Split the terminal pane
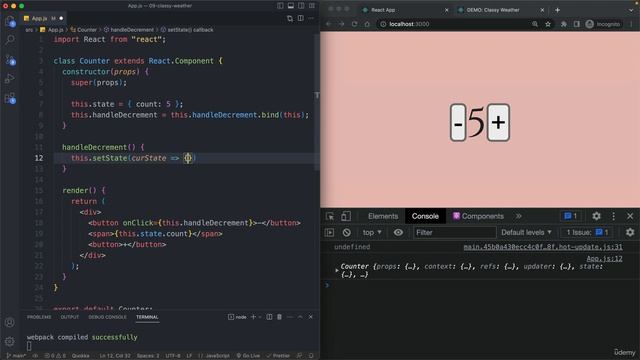The height and width of the screenshot is (360, 640). 269,317
